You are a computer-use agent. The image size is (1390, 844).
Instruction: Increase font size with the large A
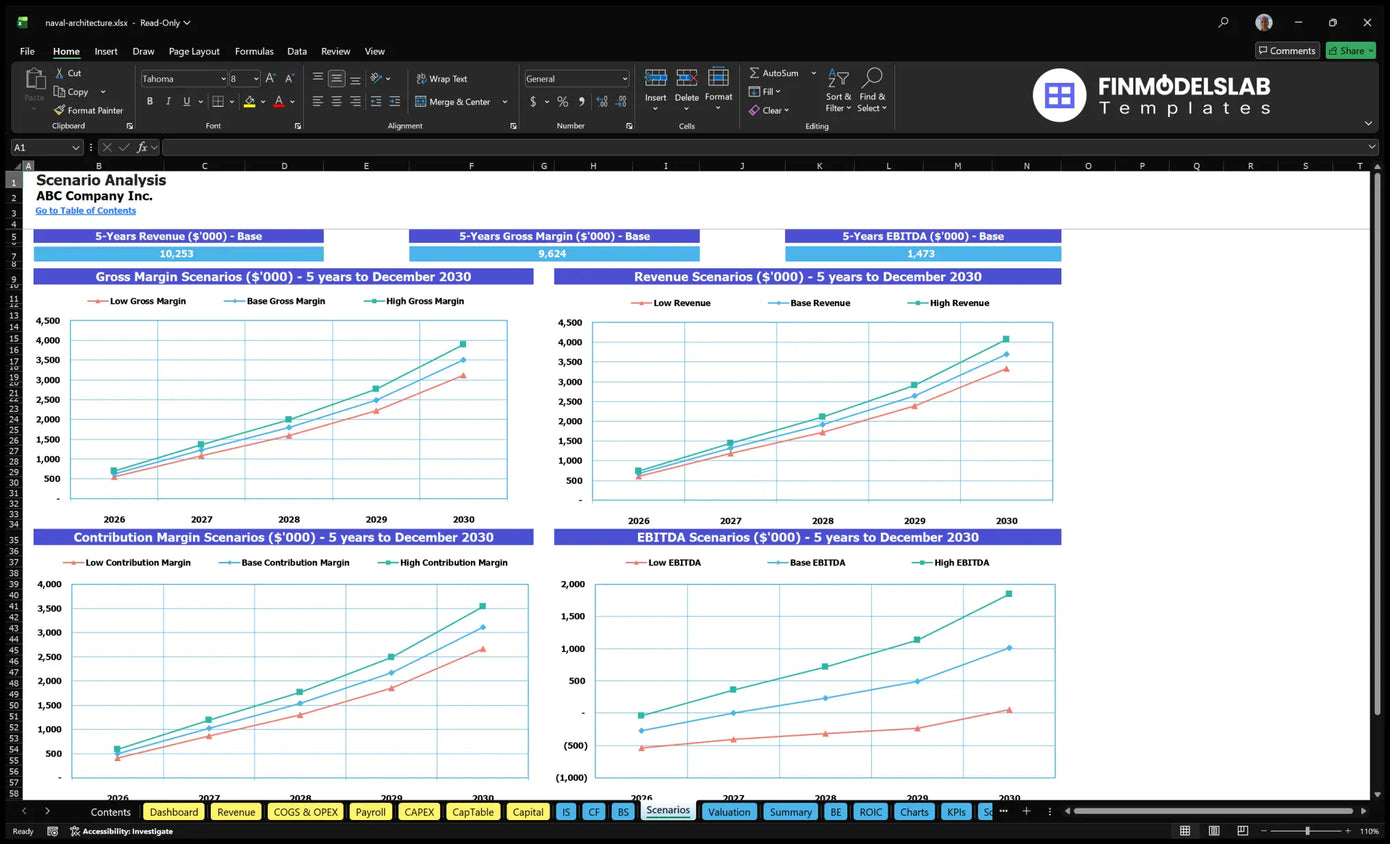pos(271,78)
